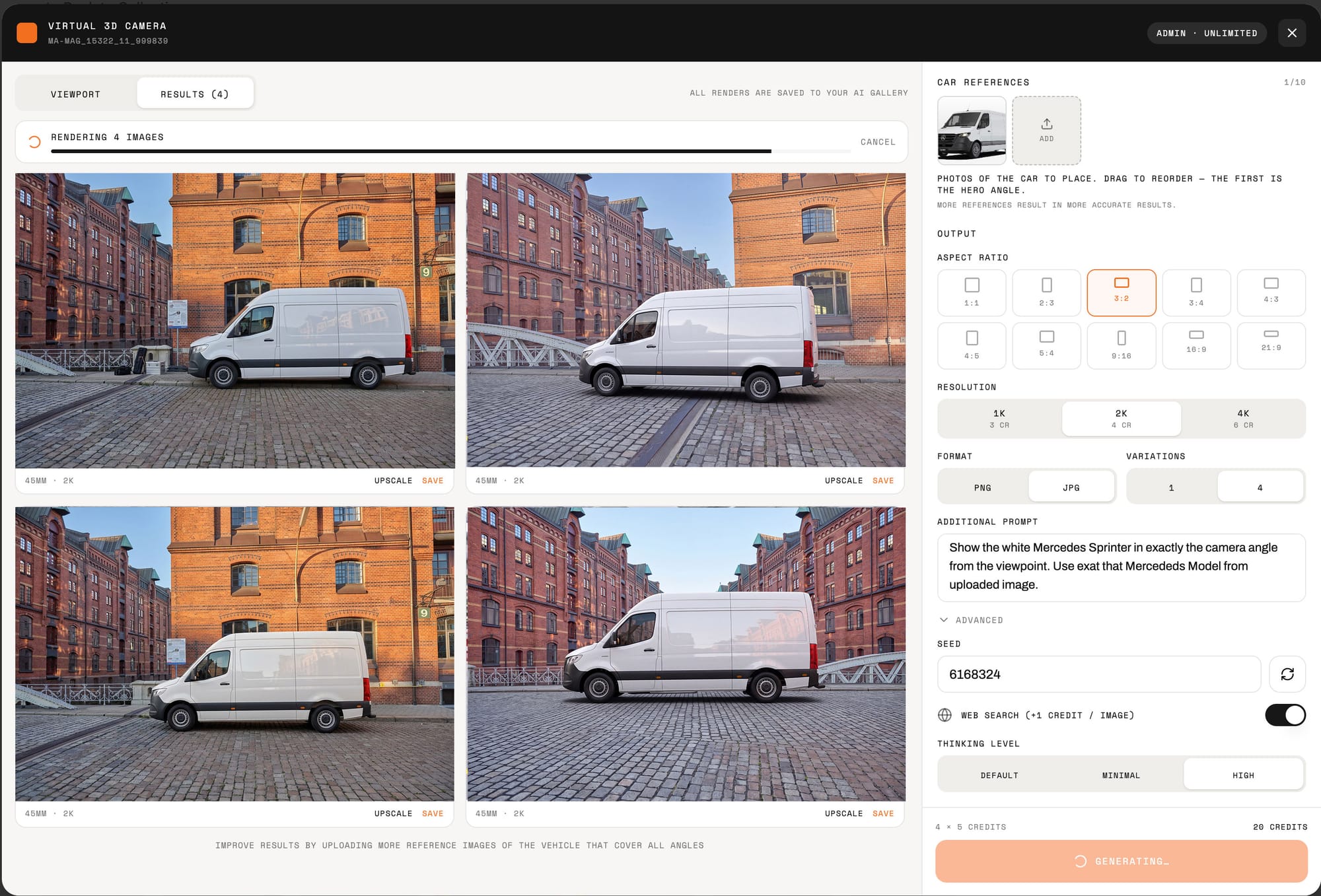
Task: Click the "1/10" reference count
Action: [1295, 83]
